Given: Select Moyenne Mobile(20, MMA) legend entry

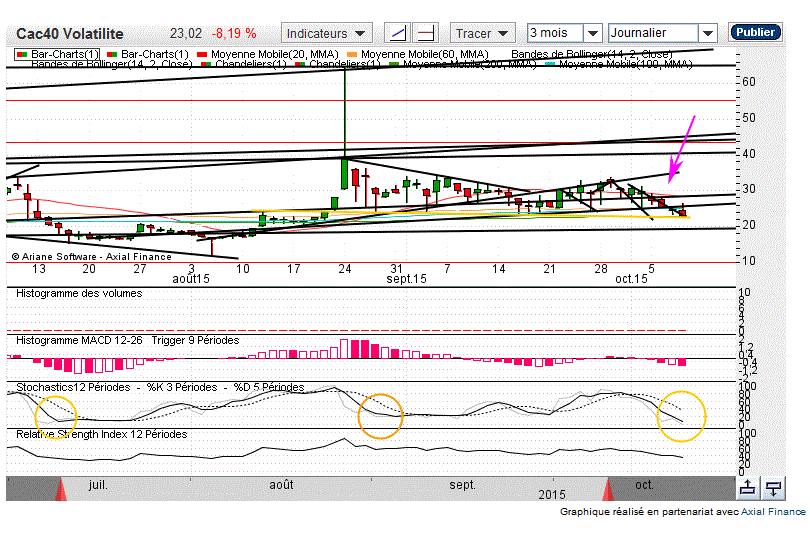Looking at the screenshot, I should pos(268,54).
